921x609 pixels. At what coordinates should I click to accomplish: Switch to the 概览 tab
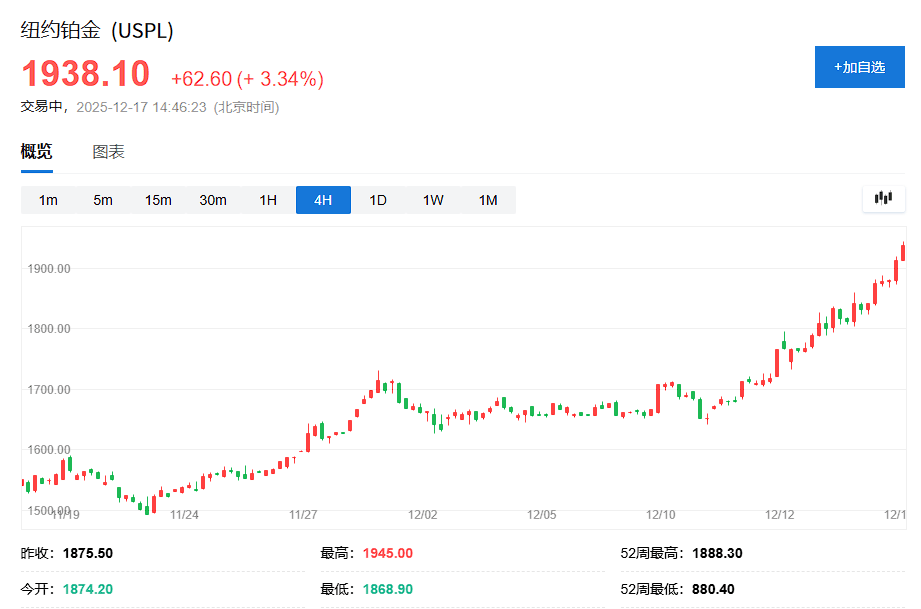click(x=37, y=152)
